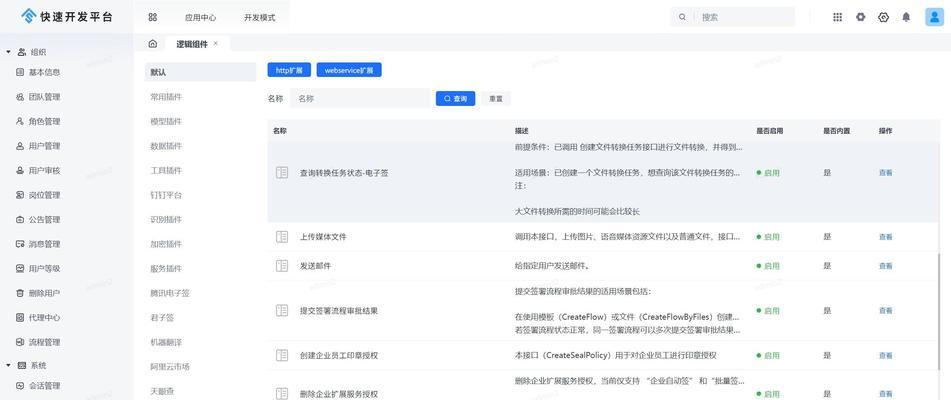
Task: Collapse the 组织 sidebar group
Action: coord(8,52)
